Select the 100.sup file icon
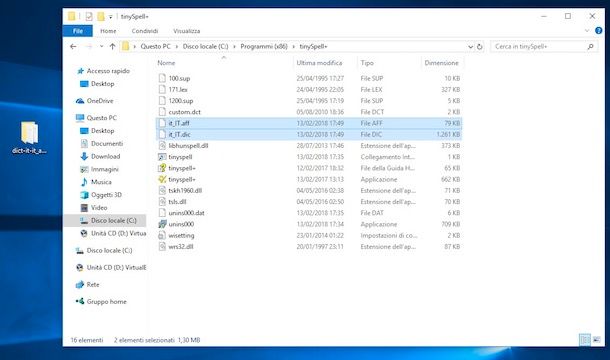 162,78
